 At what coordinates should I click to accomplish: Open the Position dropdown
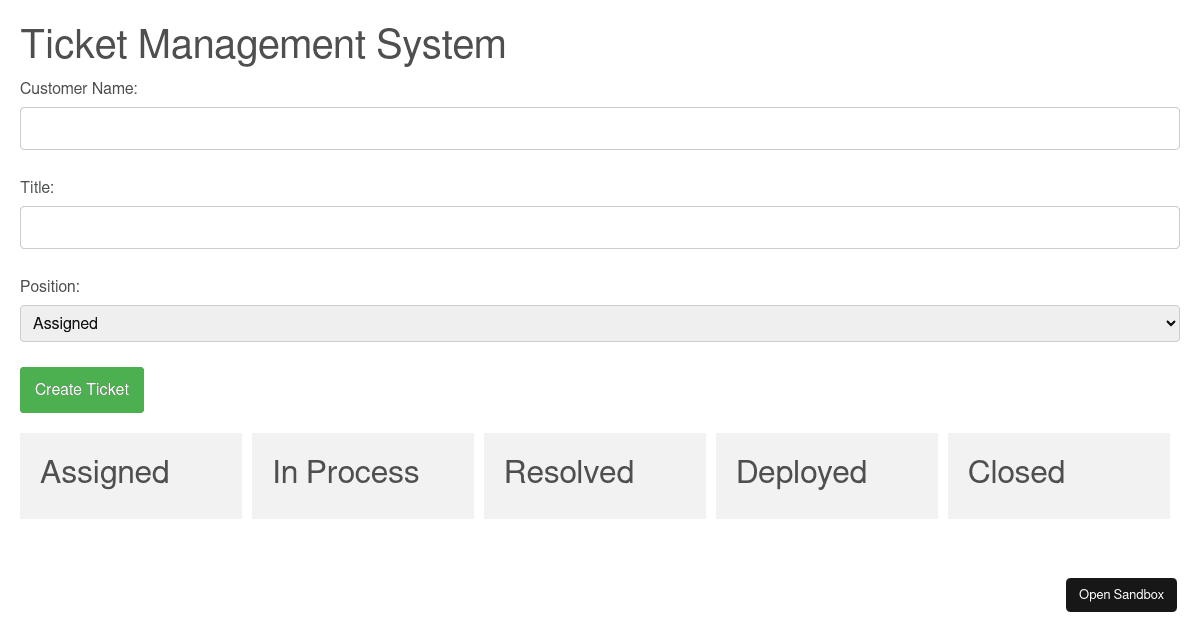point(600,324)
